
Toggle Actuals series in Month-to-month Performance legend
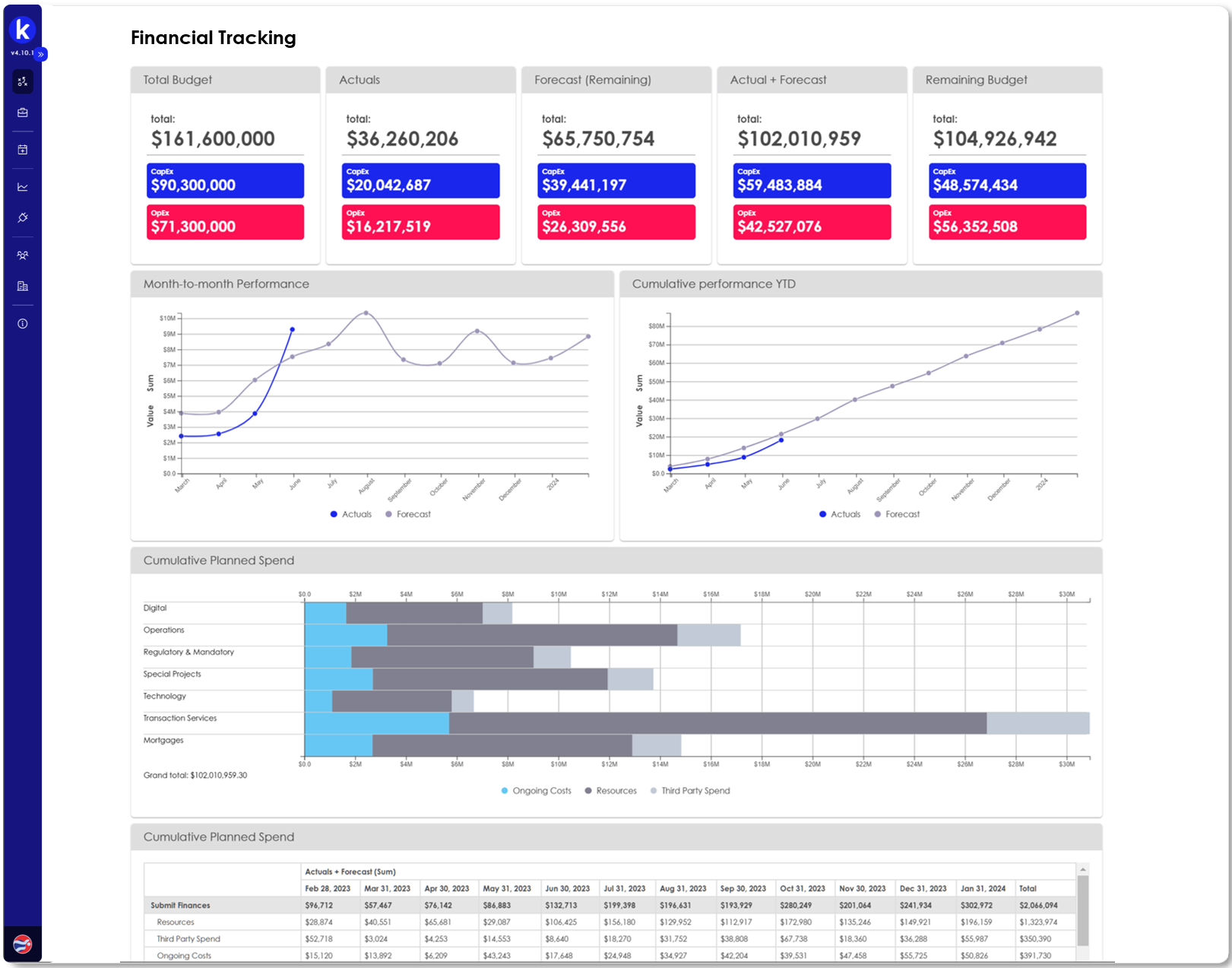click(x=351, y=514)
